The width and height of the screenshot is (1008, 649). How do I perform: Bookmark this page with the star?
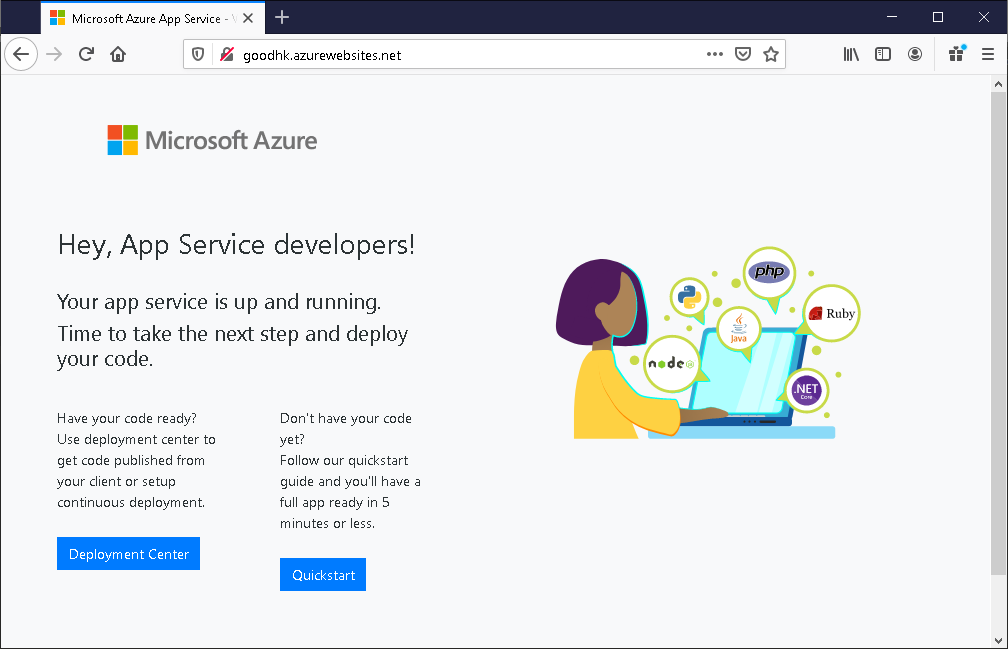click(x=770, y=55)
